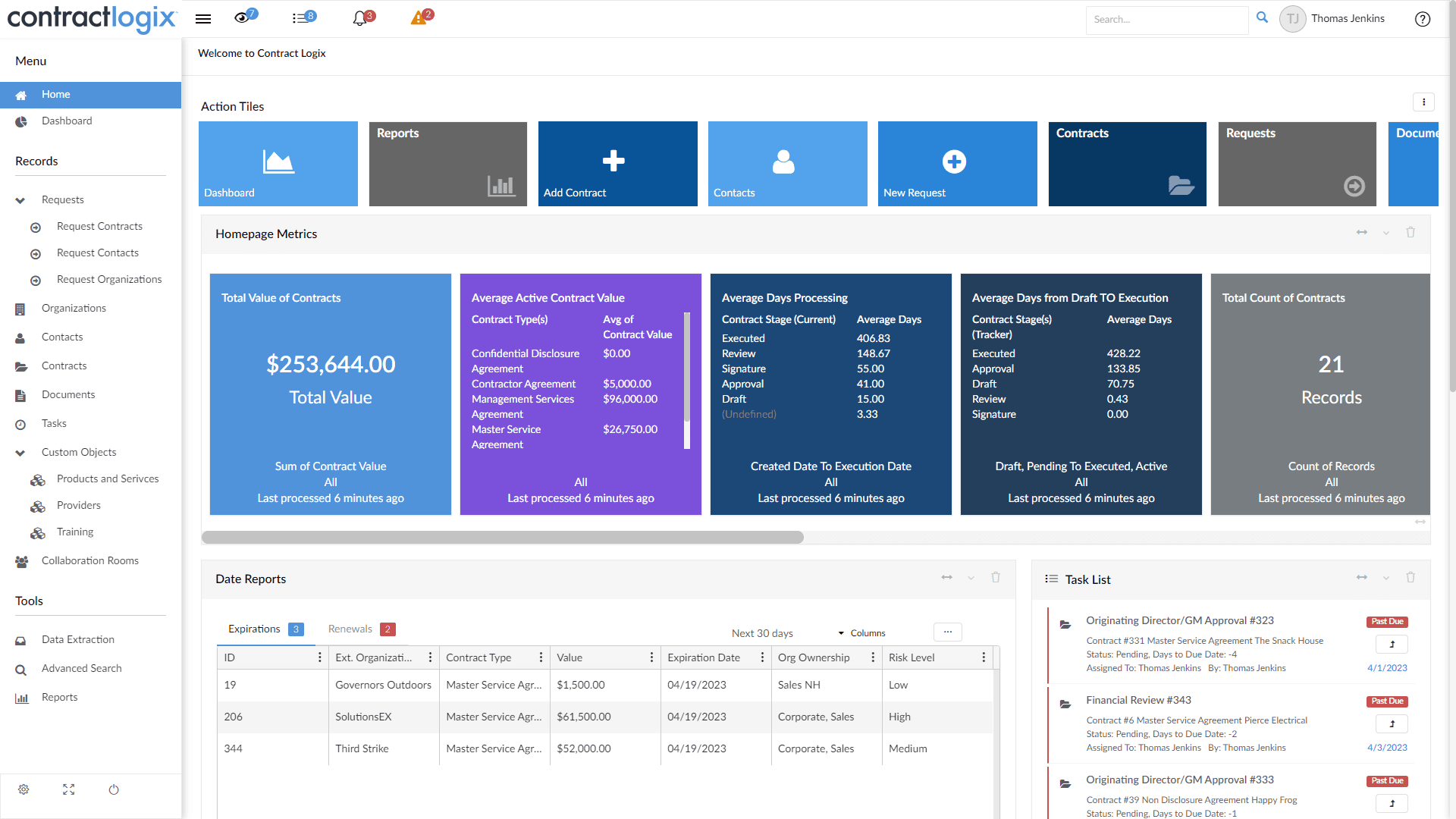Click the horizontal scrollbar under Homepage Metrics
Screen dimensions: 1456x819
coord(502,537)
